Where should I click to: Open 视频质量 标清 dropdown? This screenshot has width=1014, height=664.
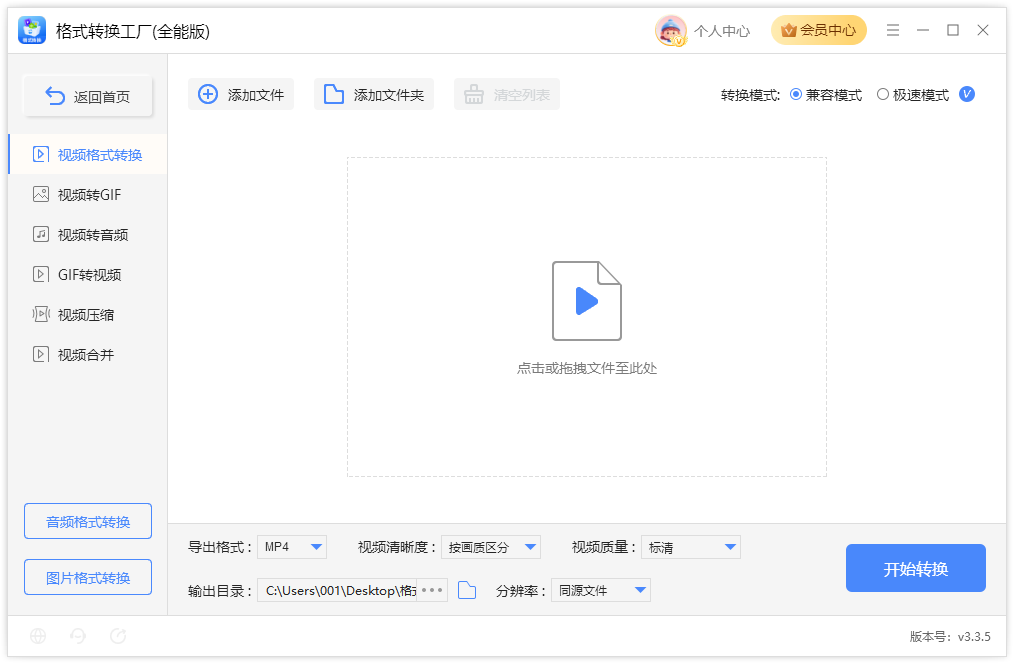point(691,547)
